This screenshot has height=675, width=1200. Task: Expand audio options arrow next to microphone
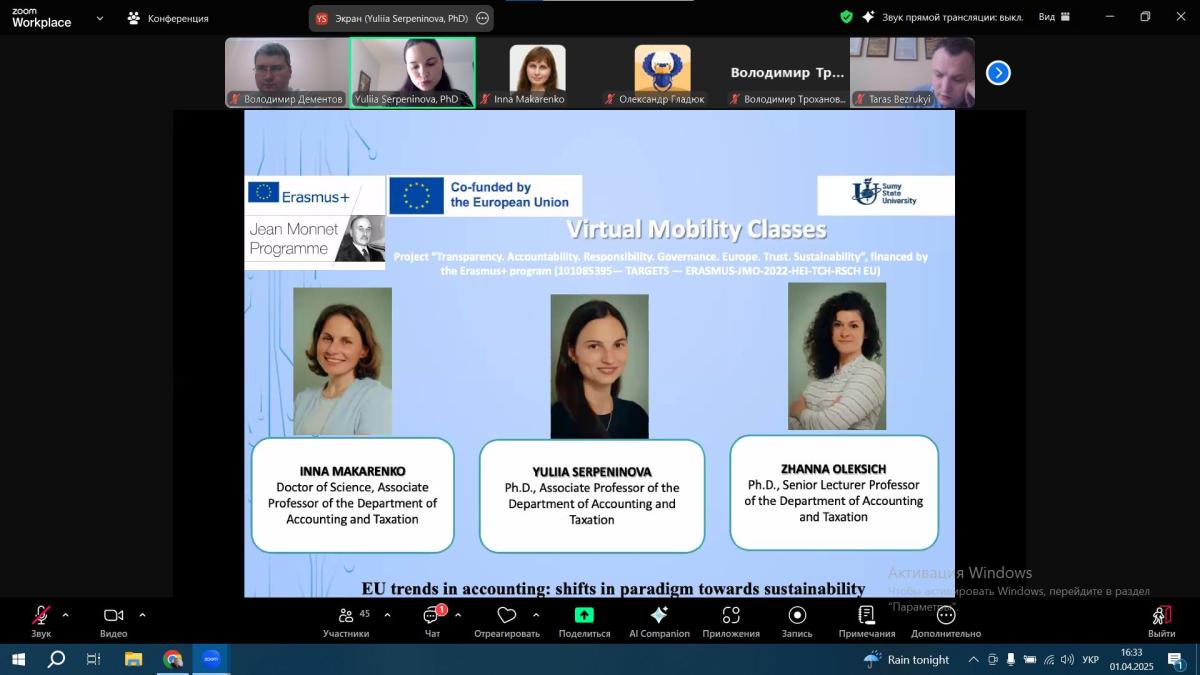tap(66, 615)
